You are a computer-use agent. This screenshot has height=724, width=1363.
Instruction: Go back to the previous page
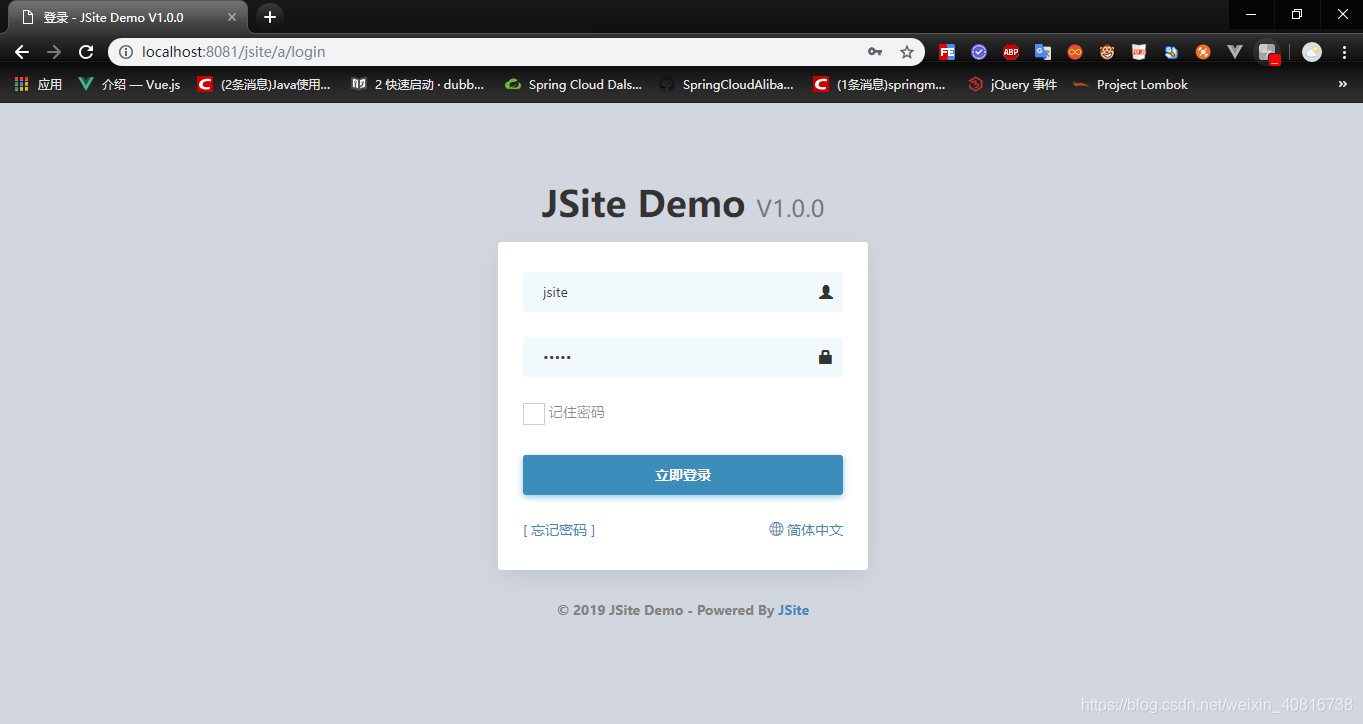coord(22,52)
